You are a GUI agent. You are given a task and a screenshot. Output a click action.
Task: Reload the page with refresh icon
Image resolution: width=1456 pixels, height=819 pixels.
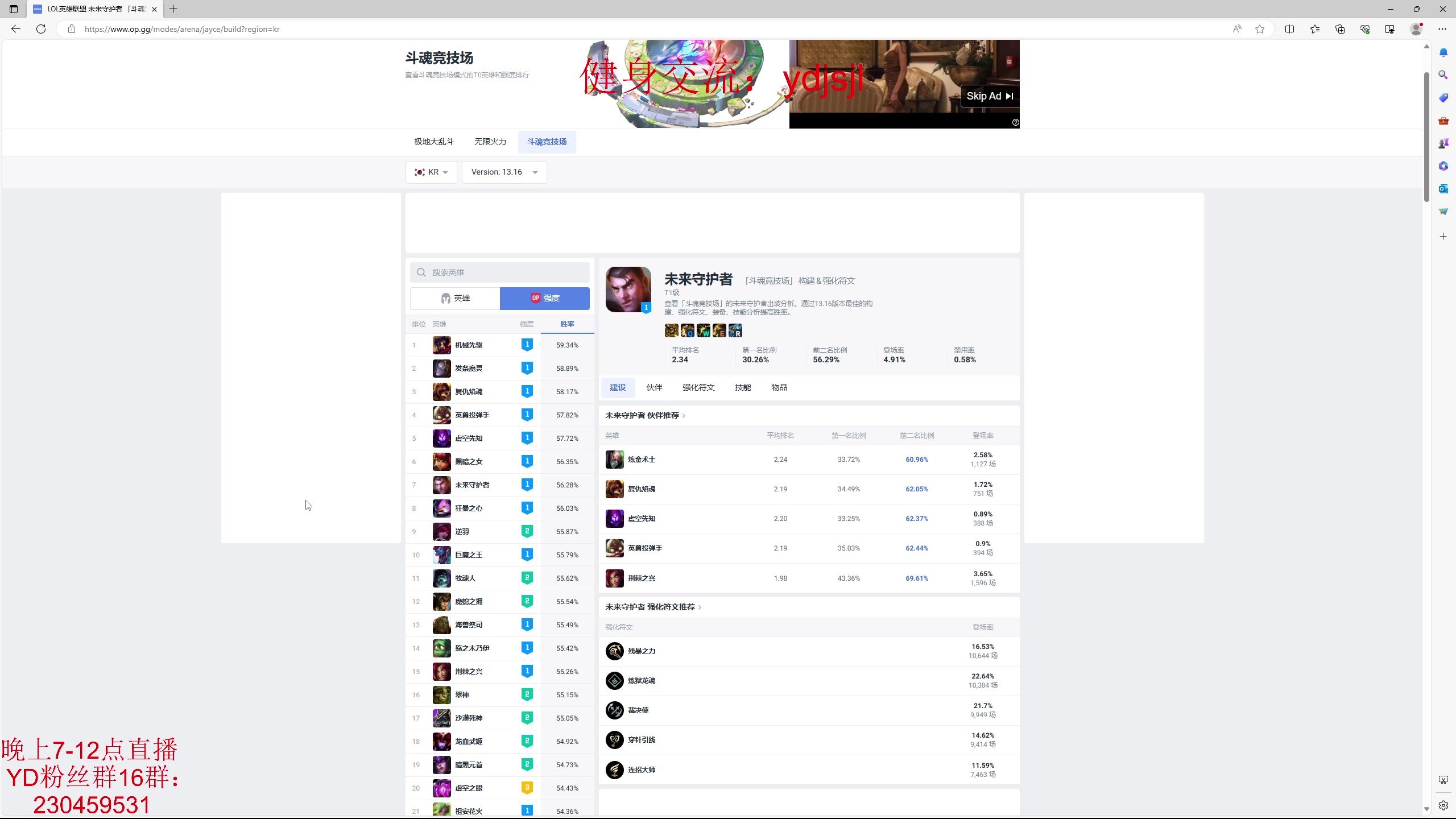pyautogui.click(x=41, y=29)
